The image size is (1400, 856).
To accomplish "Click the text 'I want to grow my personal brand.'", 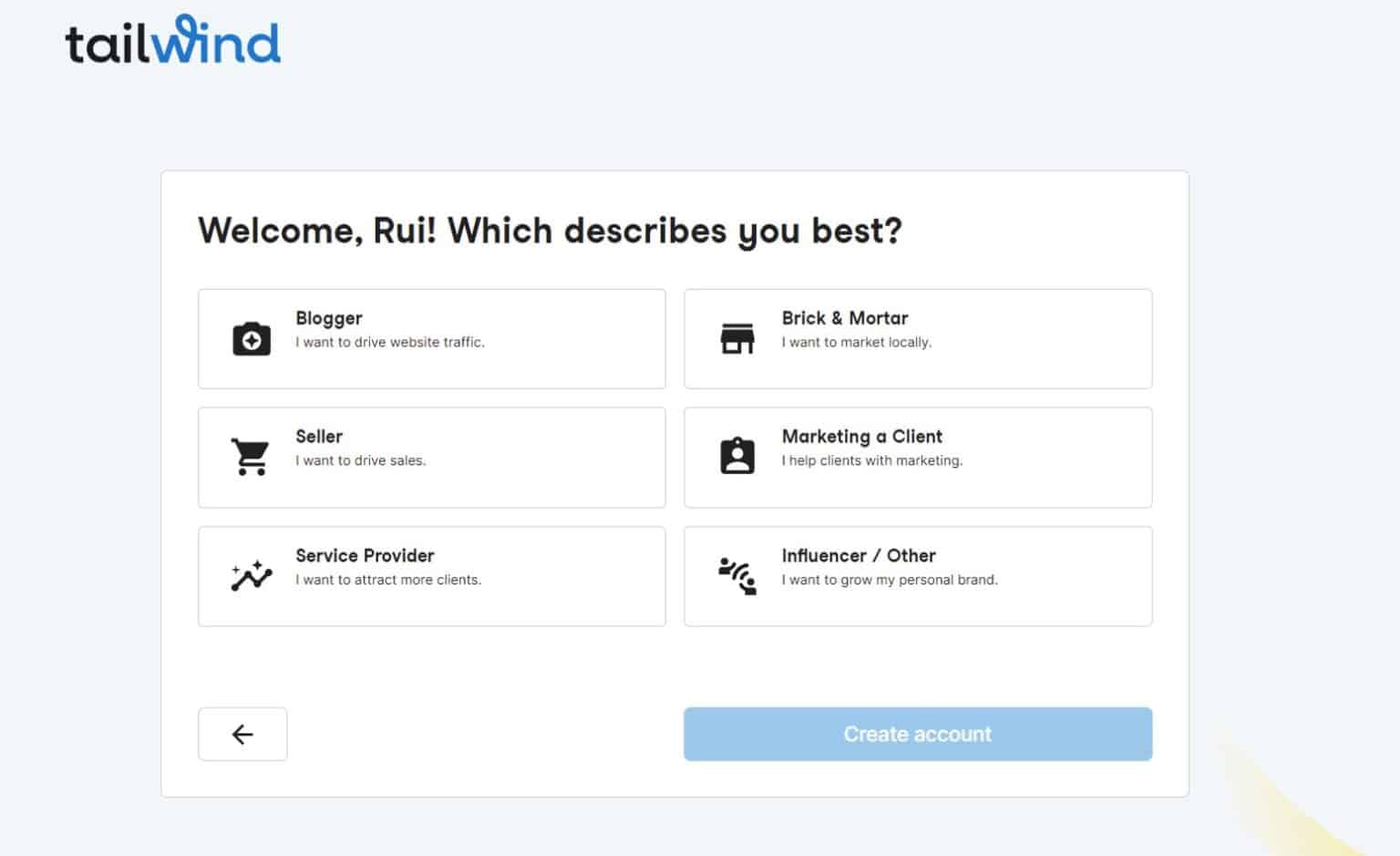I will pyautogui.click(x=890, y=579).
